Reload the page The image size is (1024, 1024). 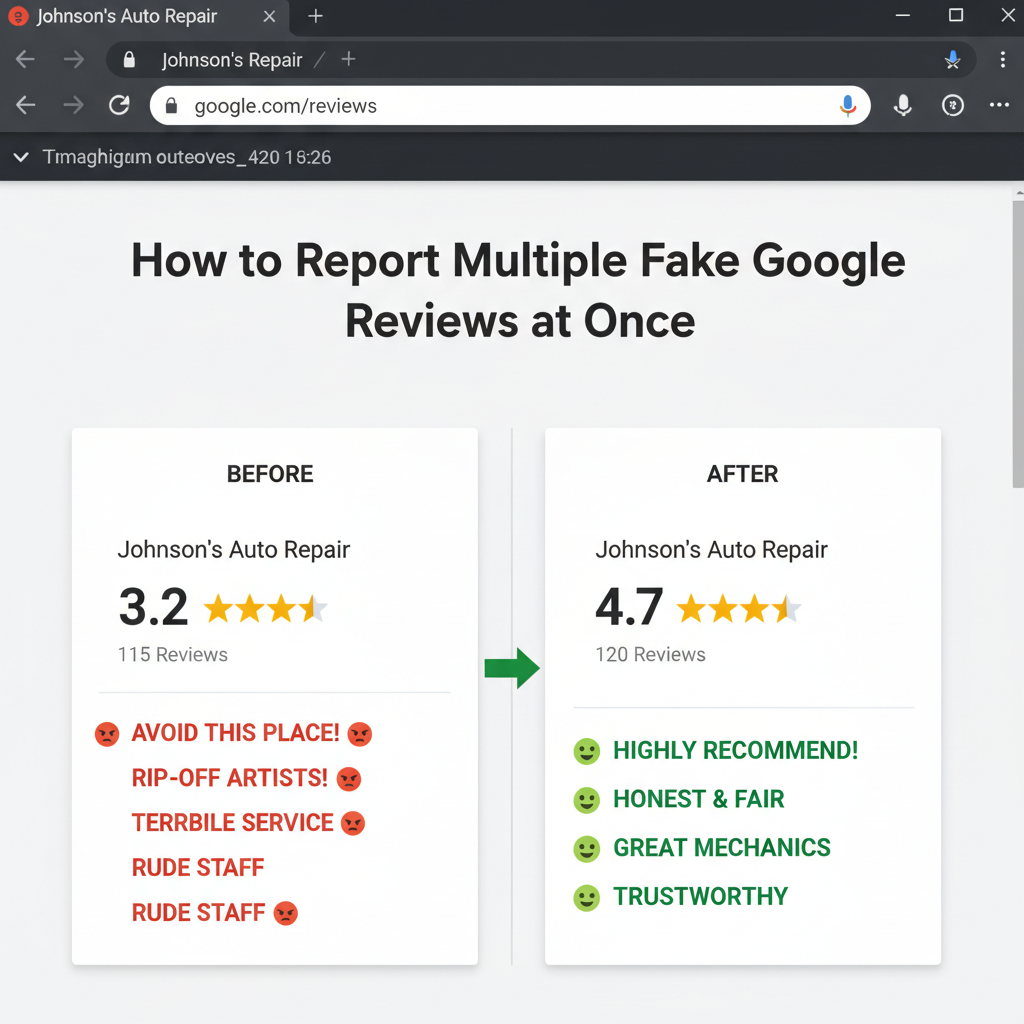[x=119, y=105]
